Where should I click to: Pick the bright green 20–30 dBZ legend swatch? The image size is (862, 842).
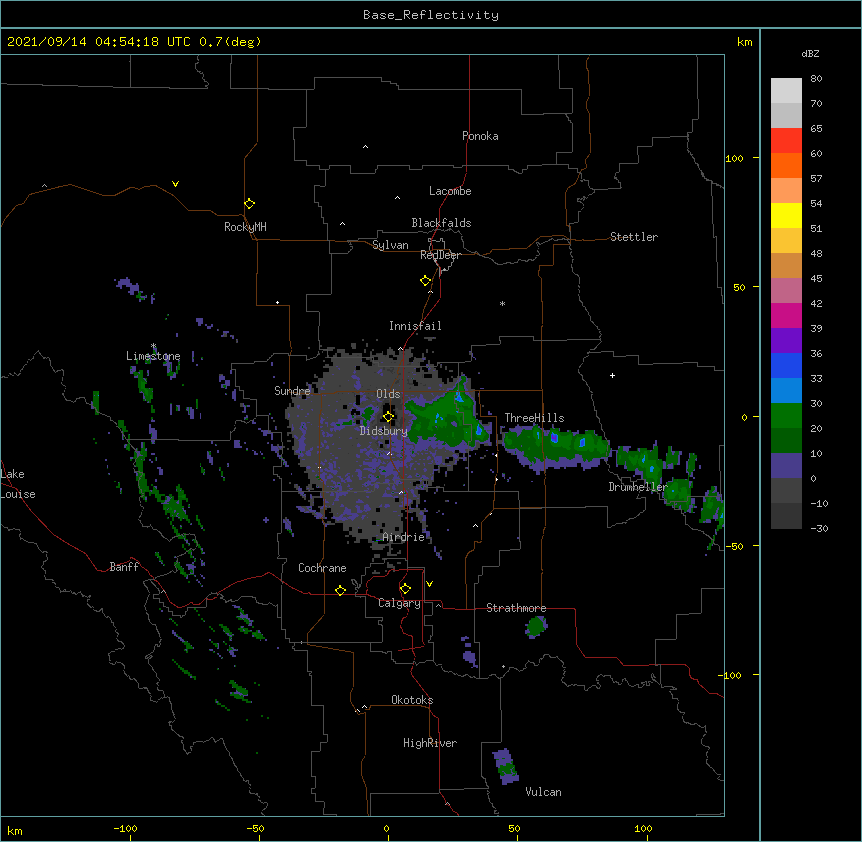pos(786,416)
